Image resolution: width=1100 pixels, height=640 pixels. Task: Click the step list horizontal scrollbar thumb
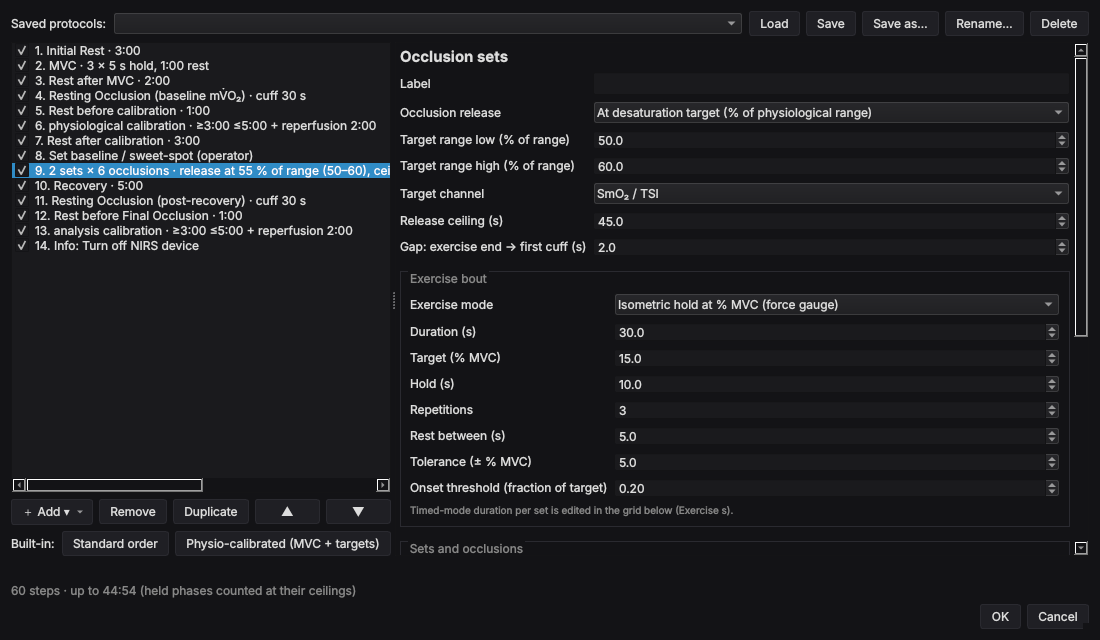click(x=114, y=485)
